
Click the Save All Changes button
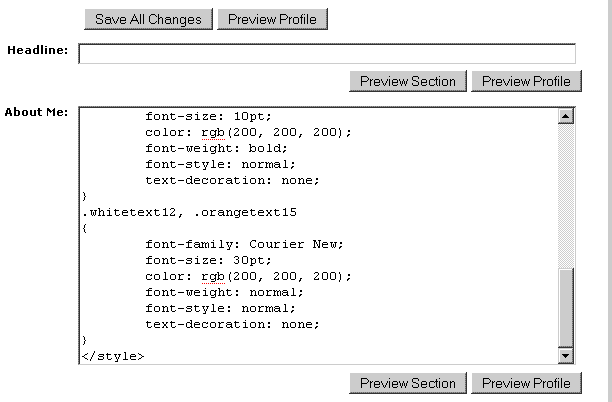coord(148,19)
